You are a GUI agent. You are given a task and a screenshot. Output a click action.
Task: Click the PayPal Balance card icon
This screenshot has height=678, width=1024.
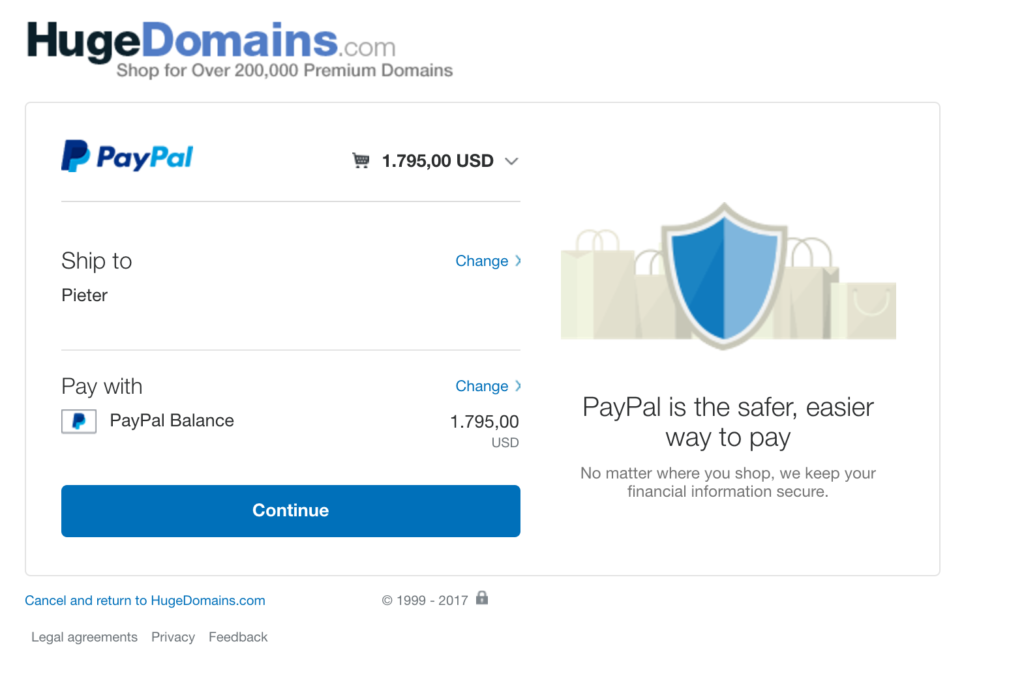pyautogui.click(x=79, y=421)
